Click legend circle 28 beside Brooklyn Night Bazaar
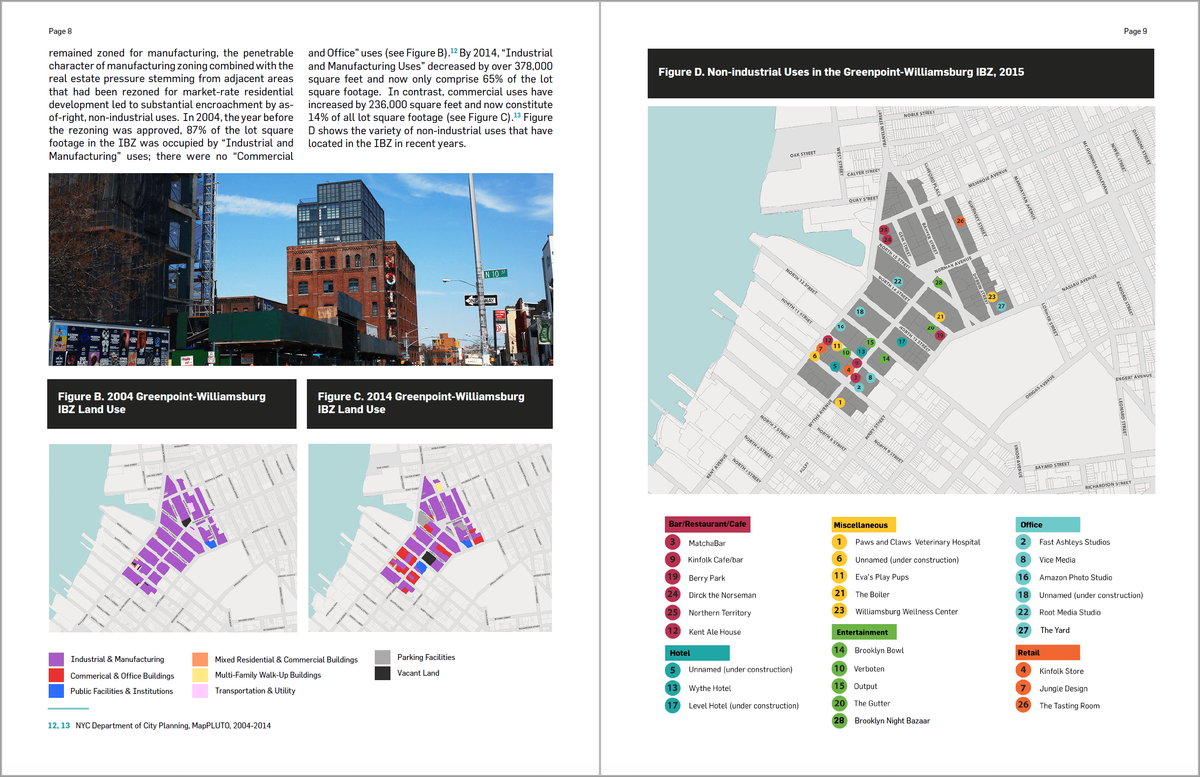This screenshot has height=777, width=1200. click(x=840, y=720)
